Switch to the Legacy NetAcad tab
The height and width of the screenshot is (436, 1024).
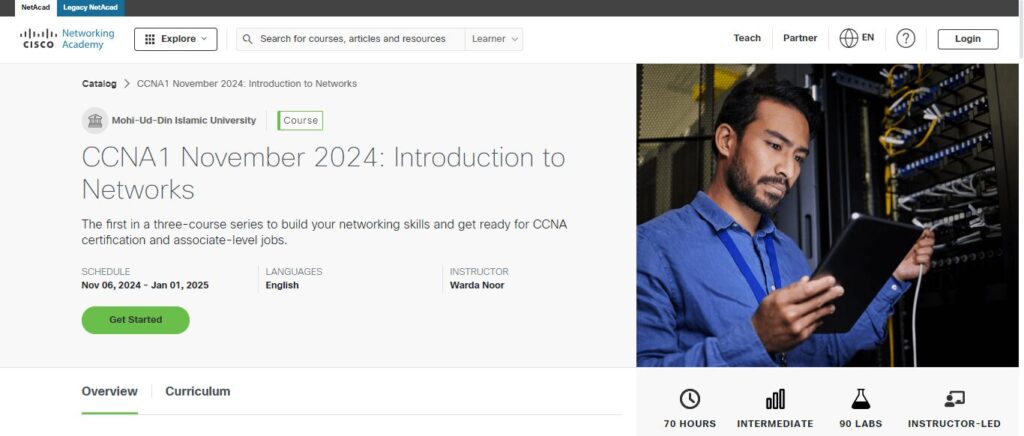point(90,8)
